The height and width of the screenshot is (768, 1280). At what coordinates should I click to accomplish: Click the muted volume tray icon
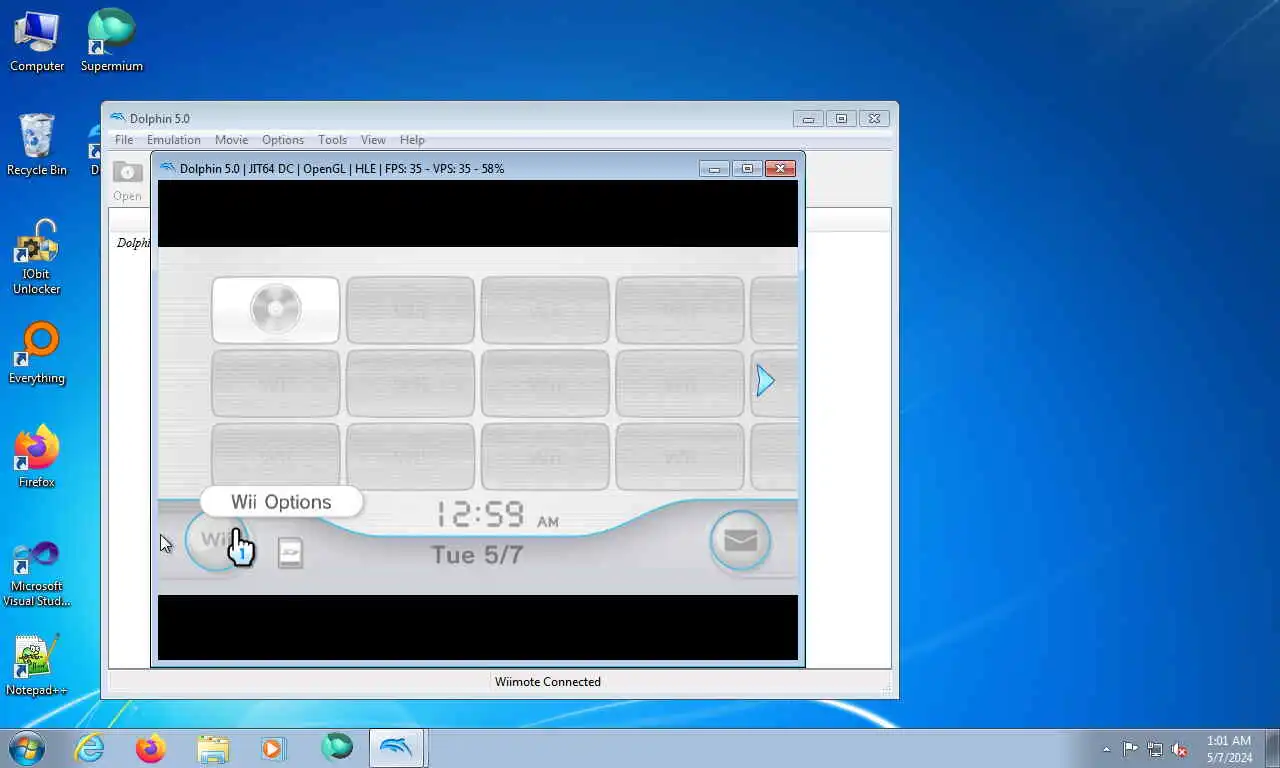pos(1180,749)
